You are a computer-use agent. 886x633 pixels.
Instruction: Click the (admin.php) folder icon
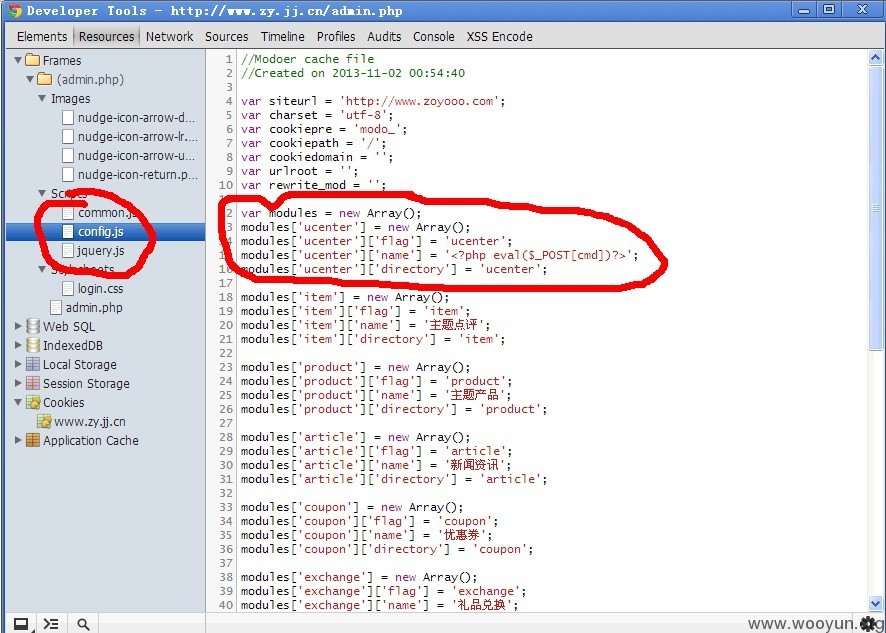tap(45, 79)
